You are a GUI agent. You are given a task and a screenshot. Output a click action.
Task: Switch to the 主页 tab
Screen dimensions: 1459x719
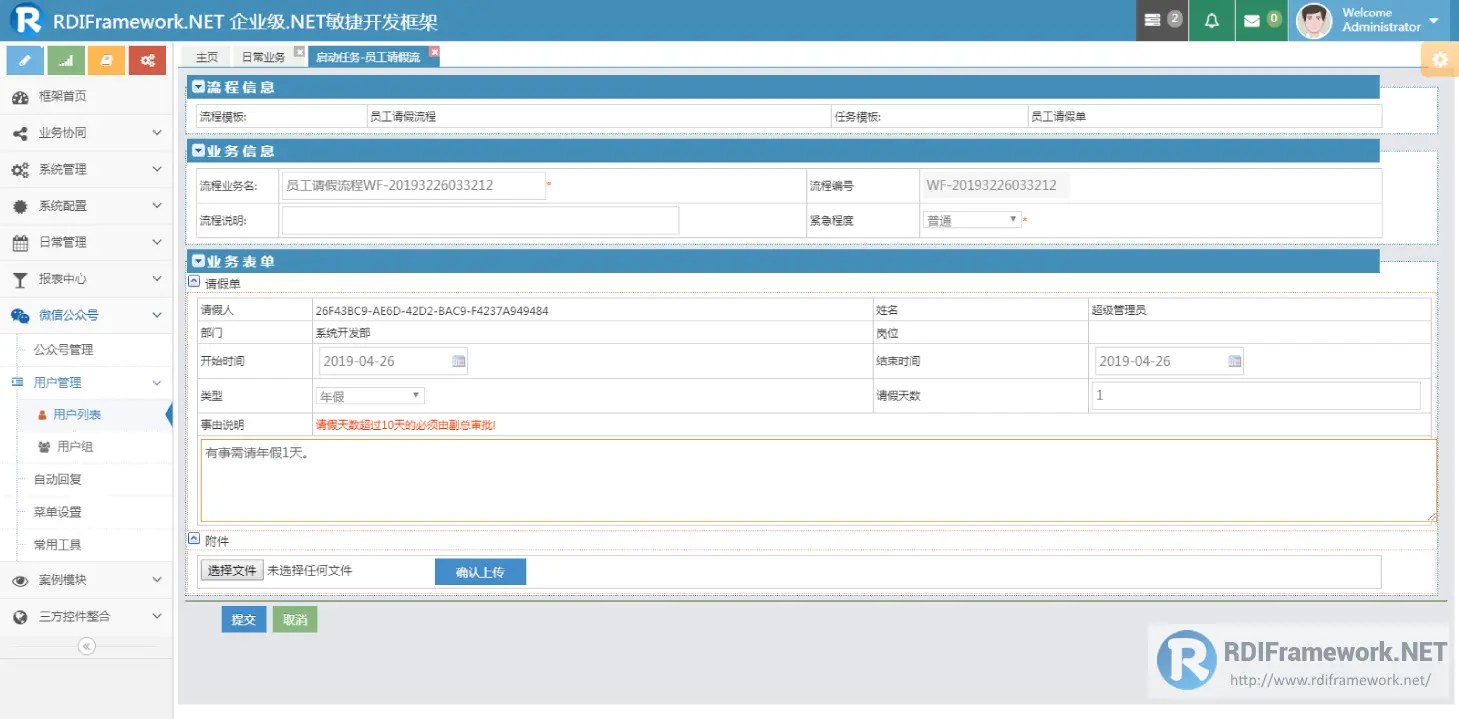pyautogui.click(x=207, y=57)
